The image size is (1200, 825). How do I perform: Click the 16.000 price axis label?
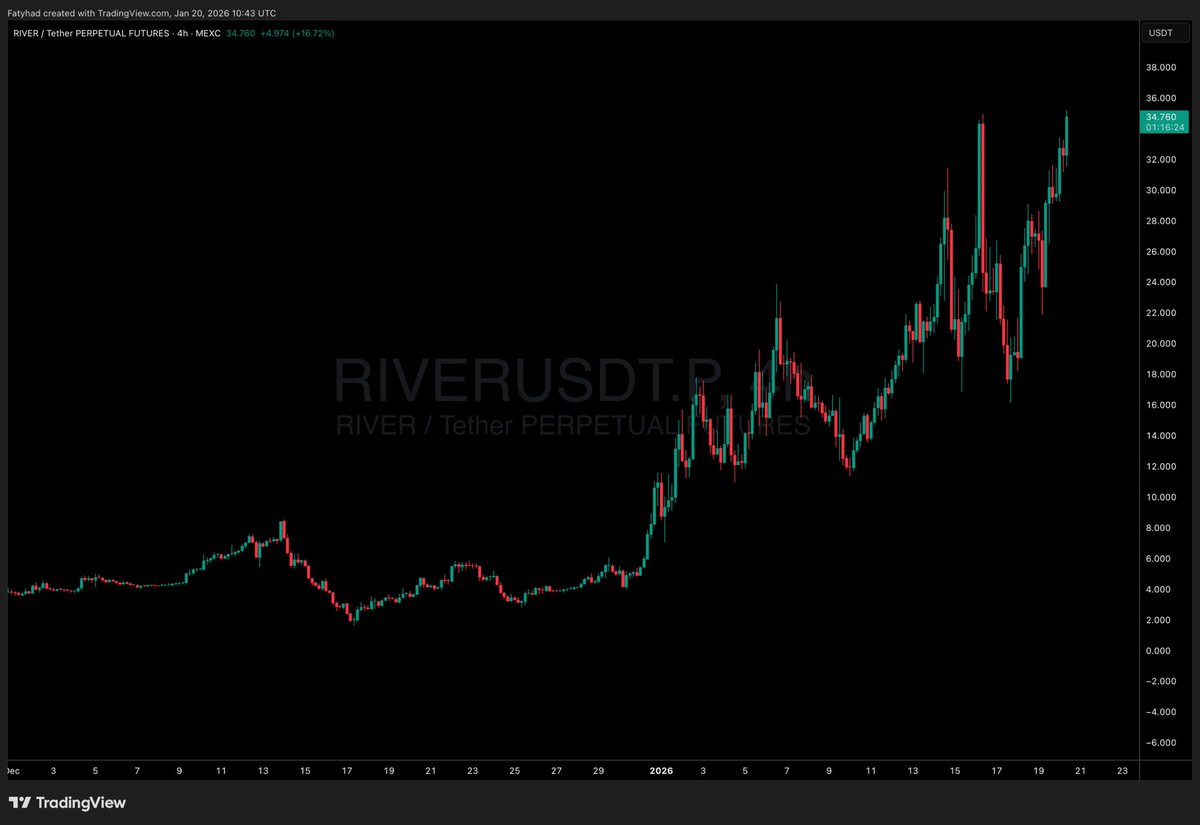coord(1161,405)
